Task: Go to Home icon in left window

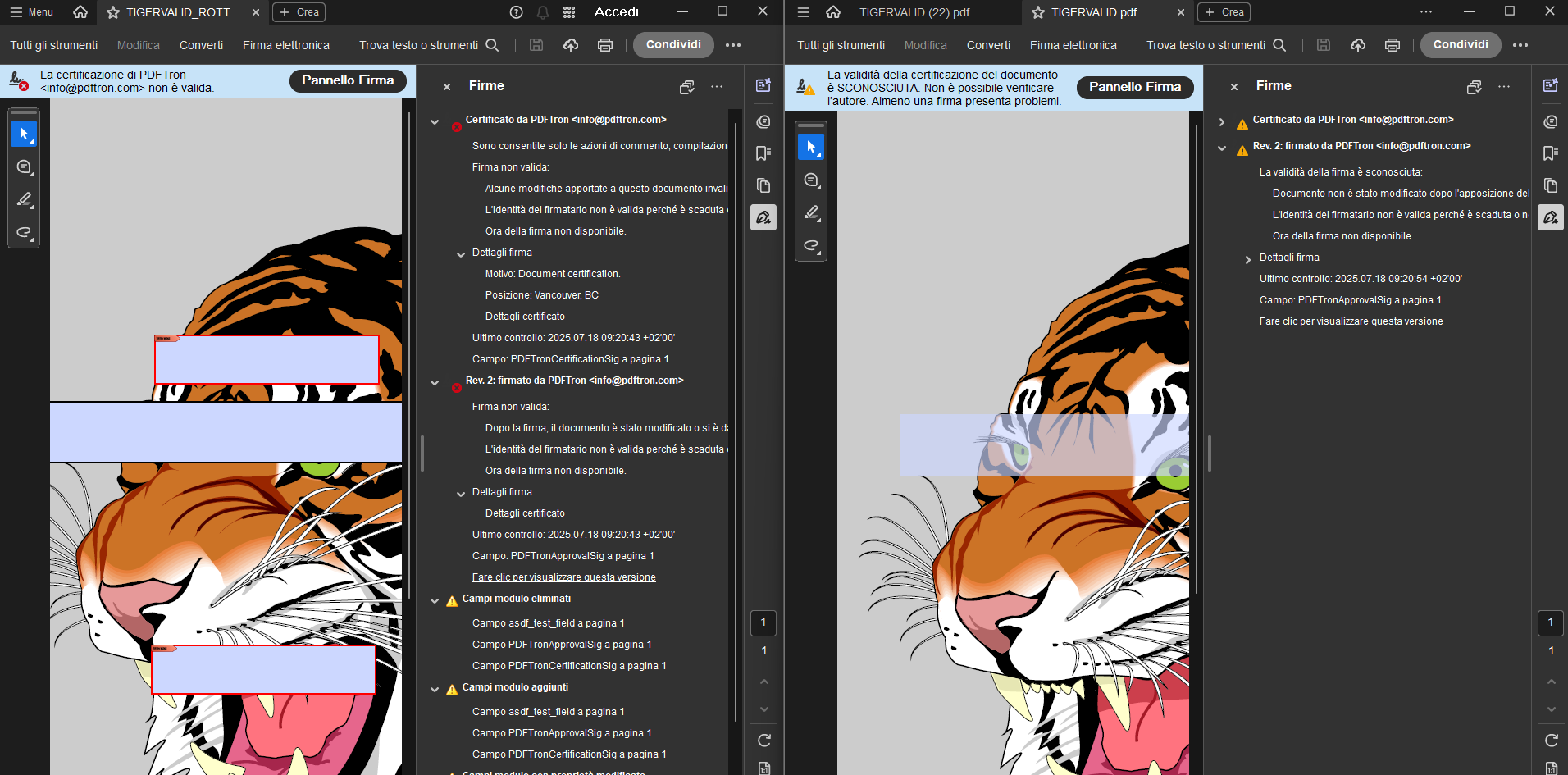Action: tap(80, 12)
